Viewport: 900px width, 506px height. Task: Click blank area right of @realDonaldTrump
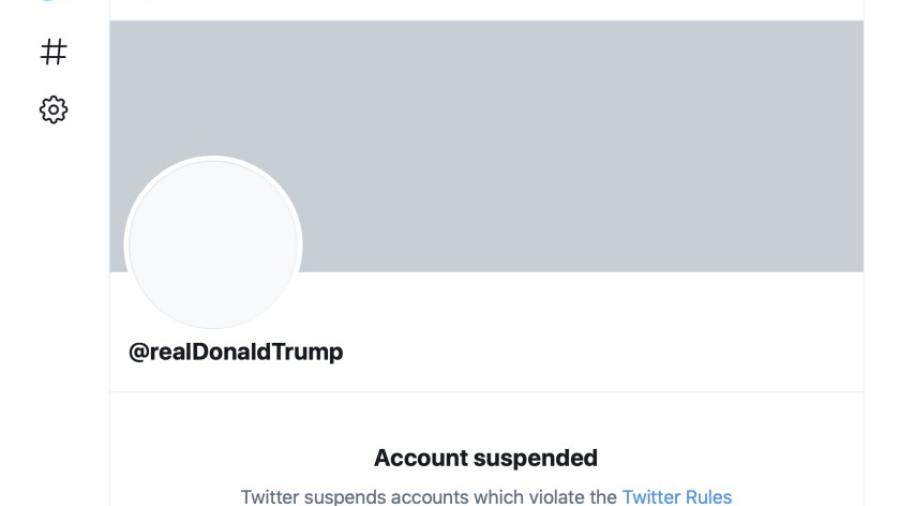tap(600, 352)
